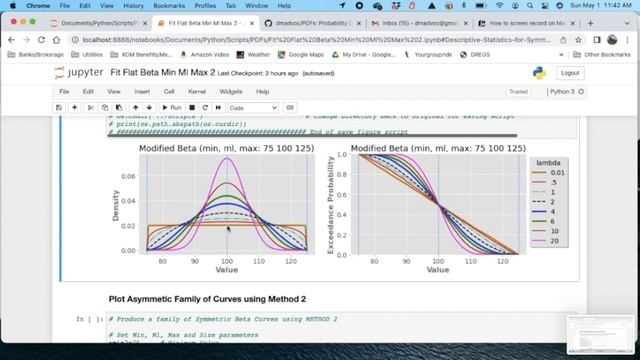
Task: Expand the tab search chevron
Action: (x=627, y=23)
